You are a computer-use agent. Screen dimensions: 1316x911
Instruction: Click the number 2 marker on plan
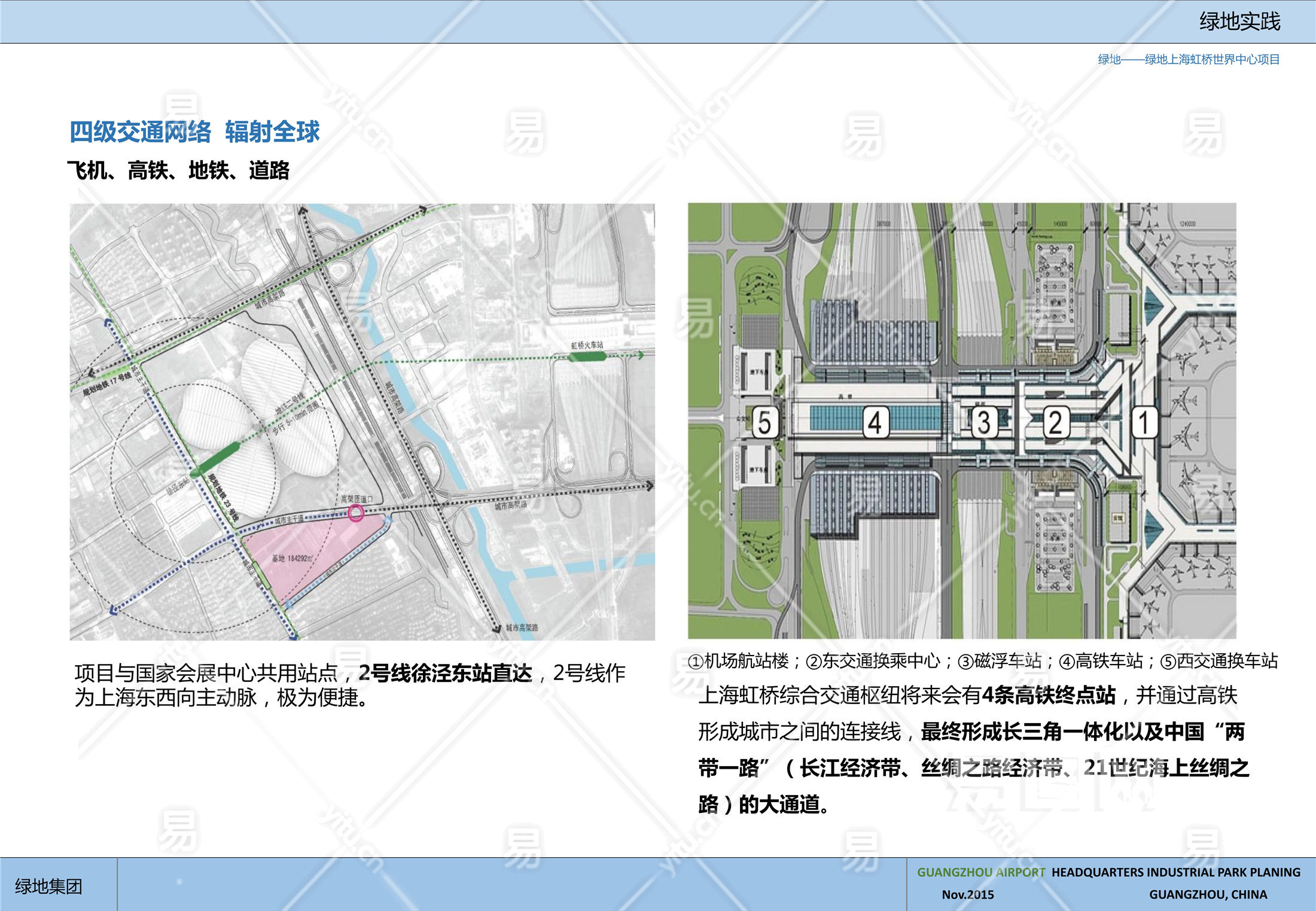(1056, 422)
